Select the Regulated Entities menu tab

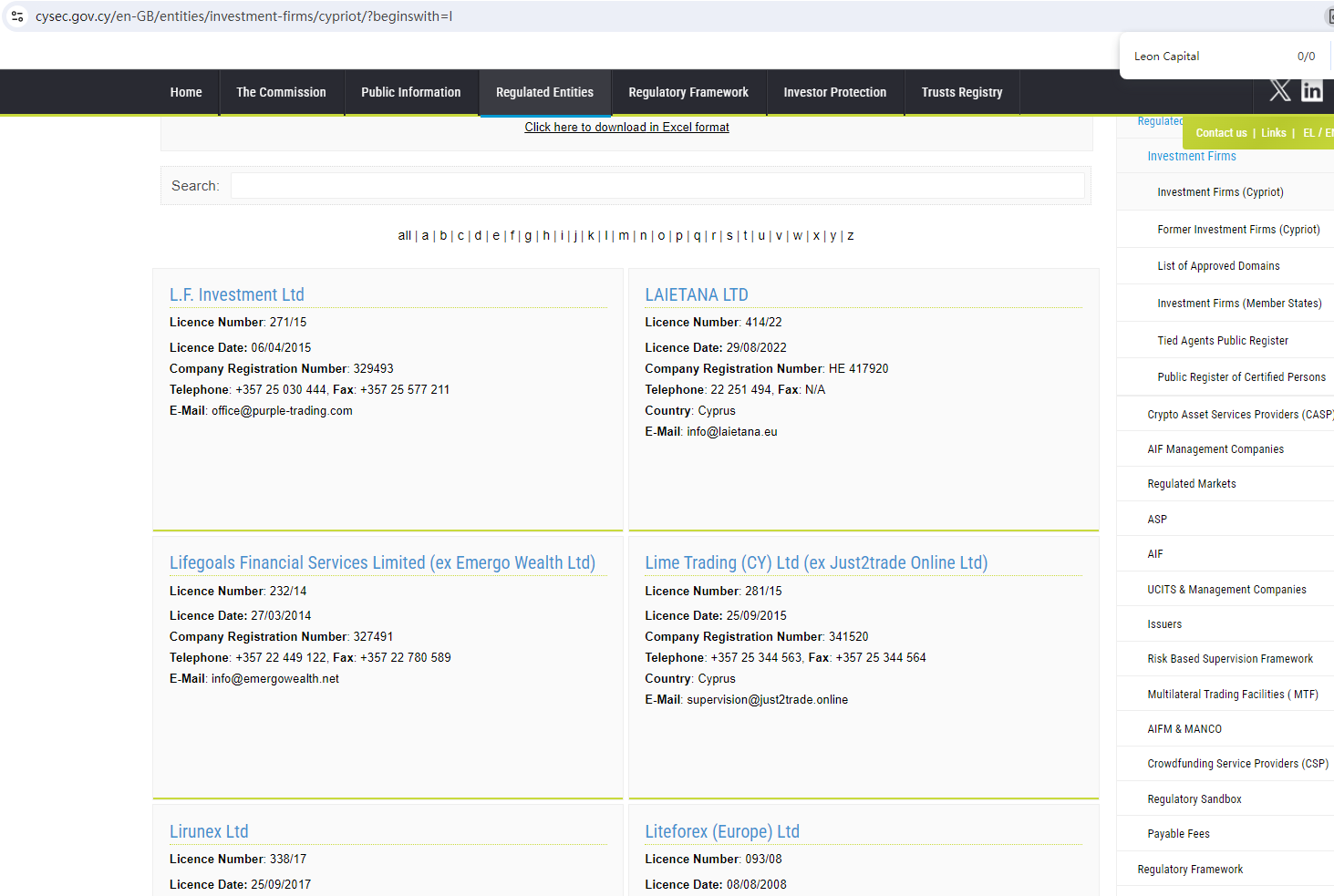click(544, 92)
